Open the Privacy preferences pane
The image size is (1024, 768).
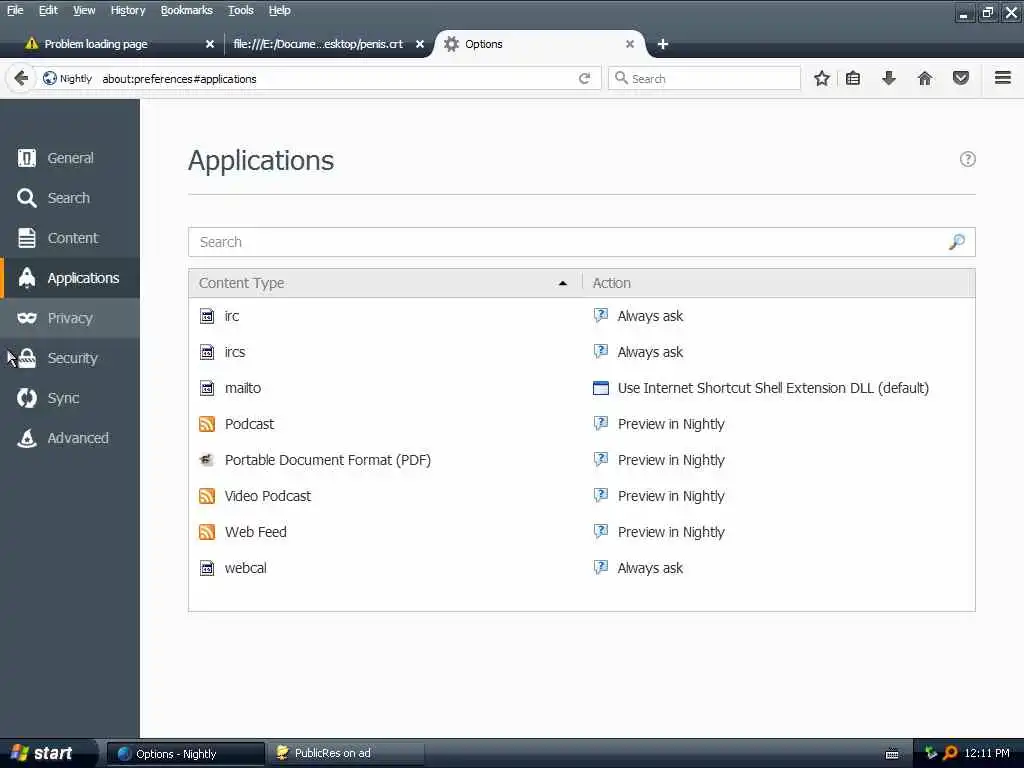tap(70, 318)
